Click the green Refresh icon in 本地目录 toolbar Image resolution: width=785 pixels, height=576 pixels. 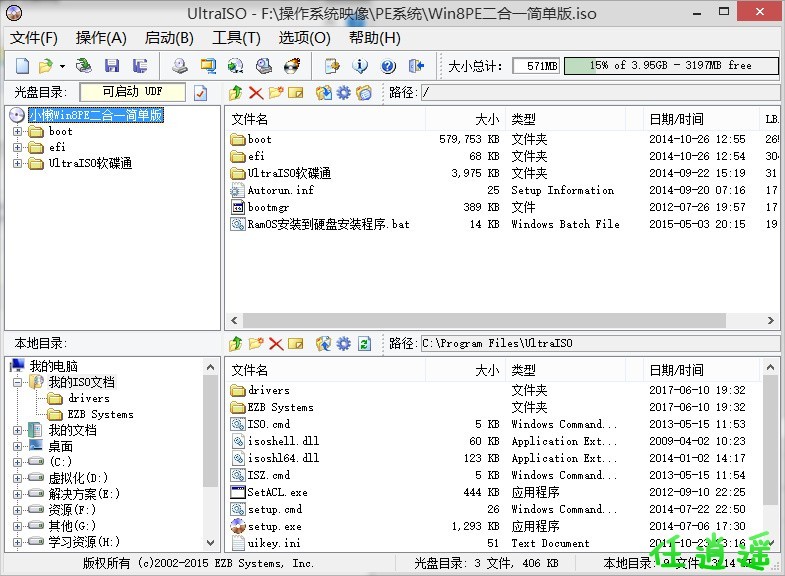364,344
